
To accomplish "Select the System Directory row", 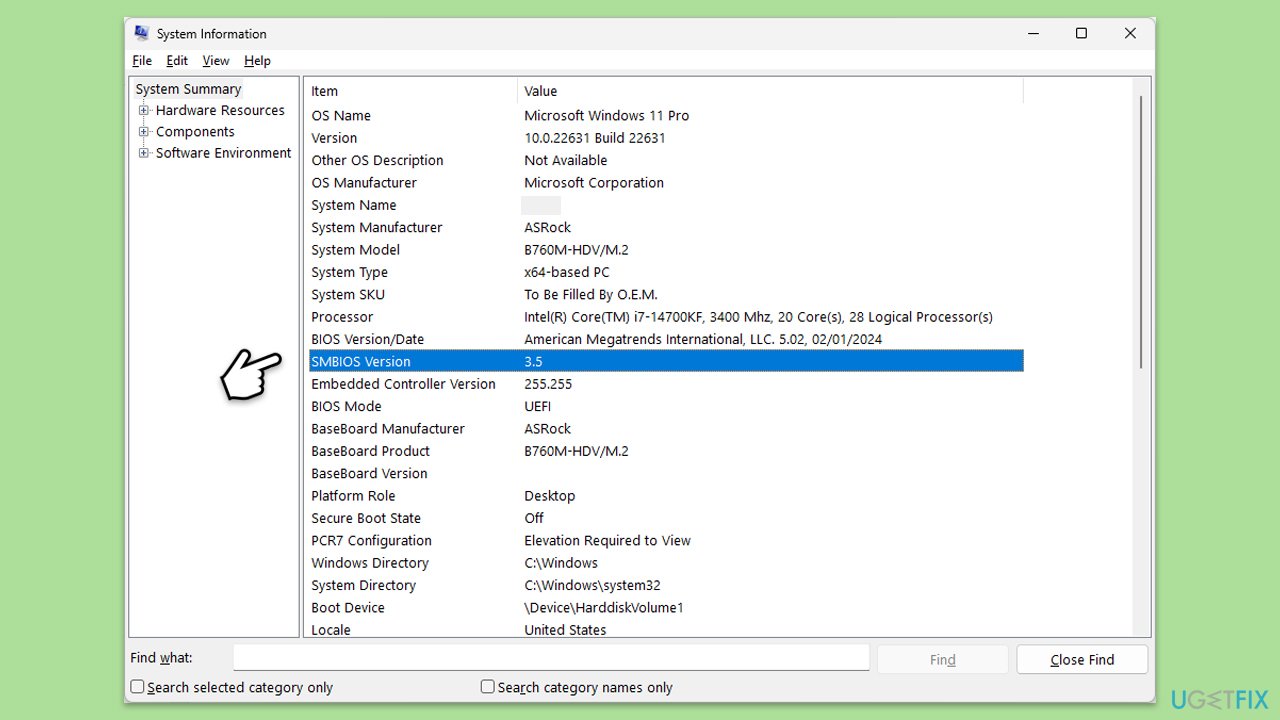I will 666,585.
